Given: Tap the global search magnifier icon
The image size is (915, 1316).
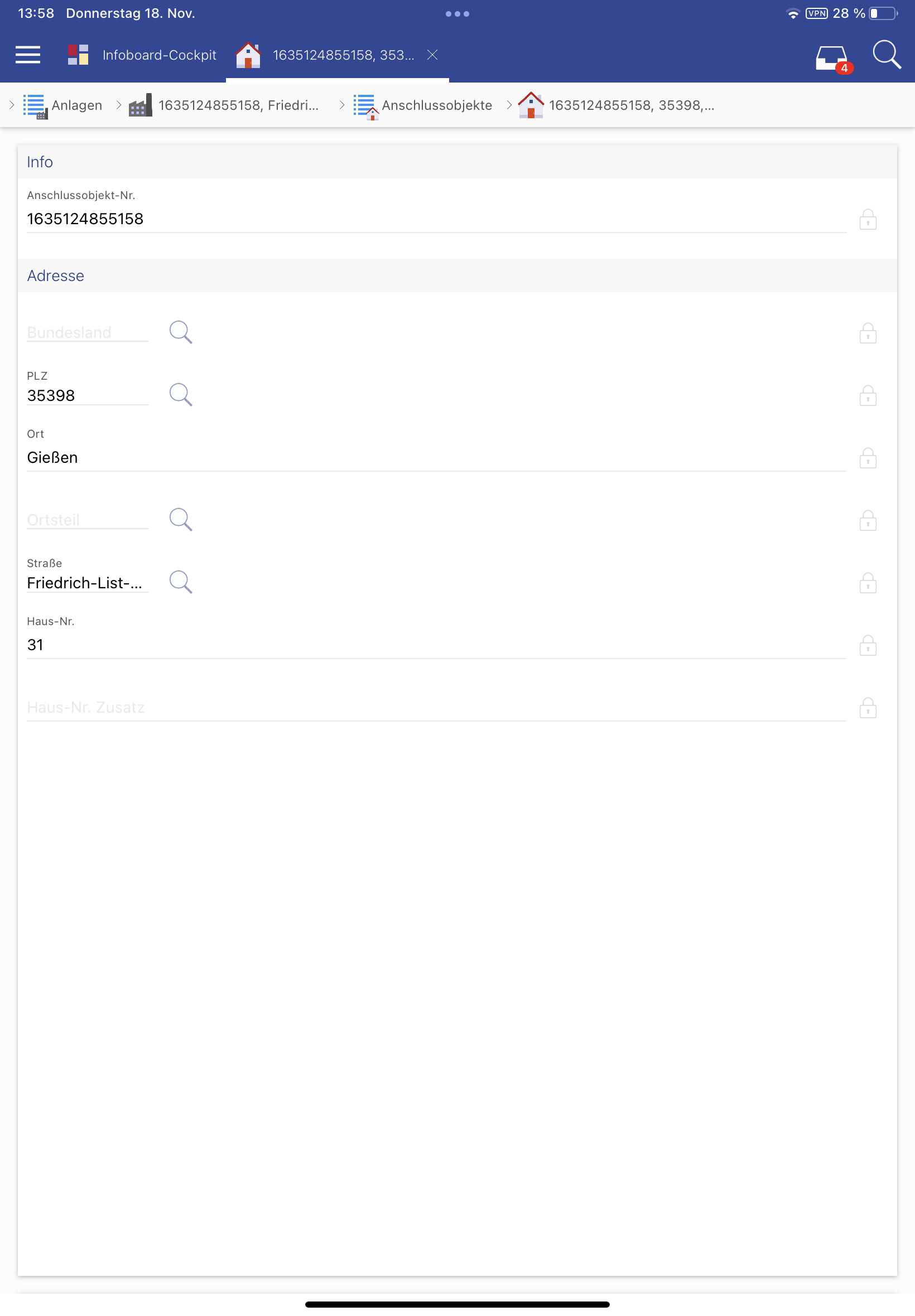Looking at the screenshot, I should (886, 55).
